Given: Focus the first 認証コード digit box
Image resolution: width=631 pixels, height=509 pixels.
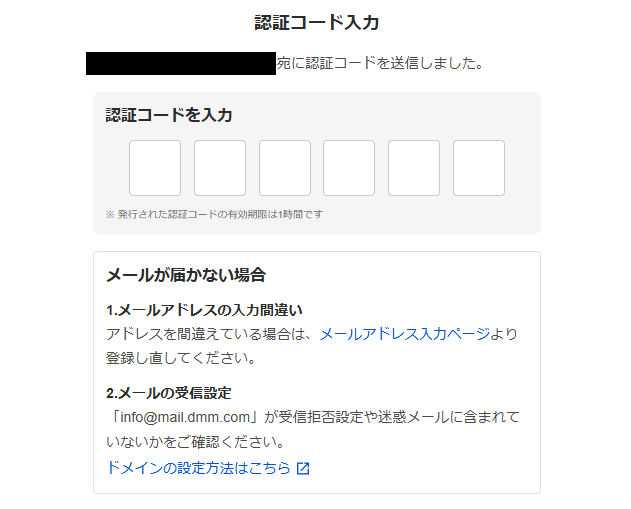Looking at the screenshot, I should click(155, 168).
